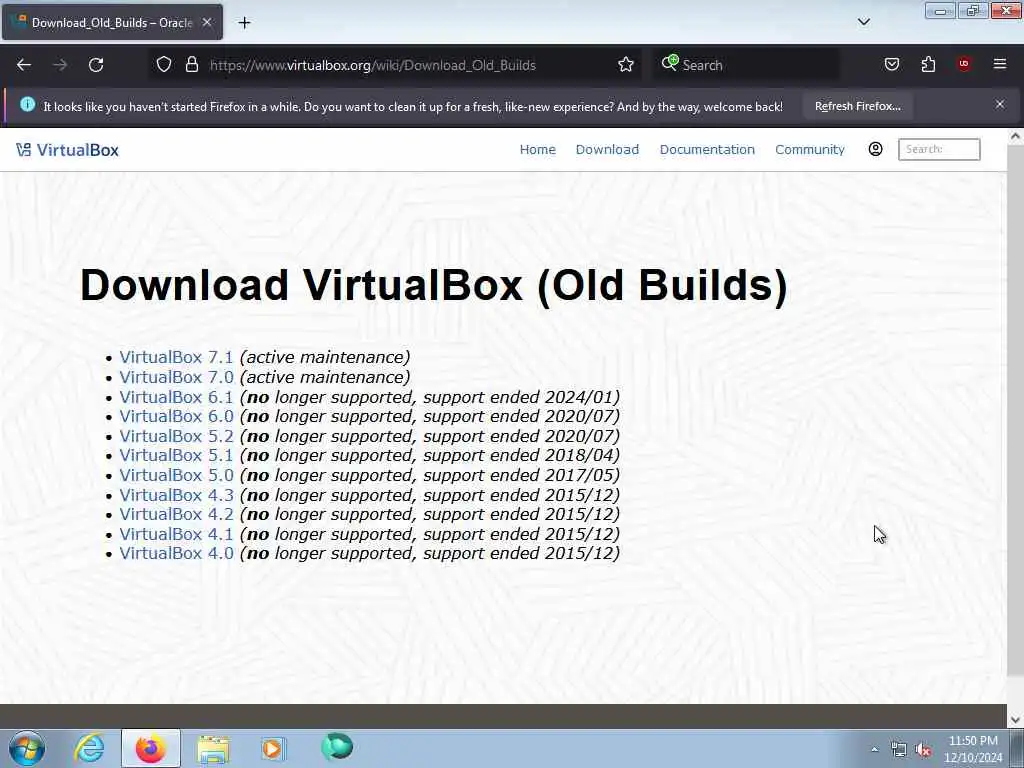This screenshot has height=768, width=1024.
Task: Click the network tray icon
Action: (899, 750)
